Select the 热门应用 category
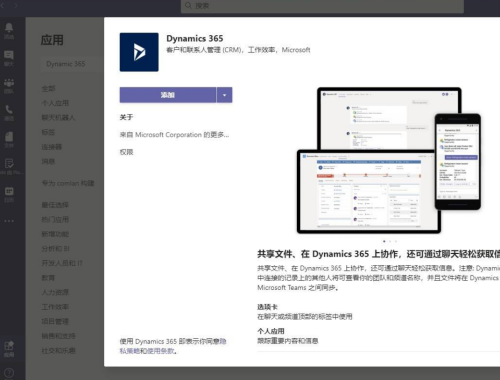The width and height of the screenshot is (500, 380). (x=55, y=219)
